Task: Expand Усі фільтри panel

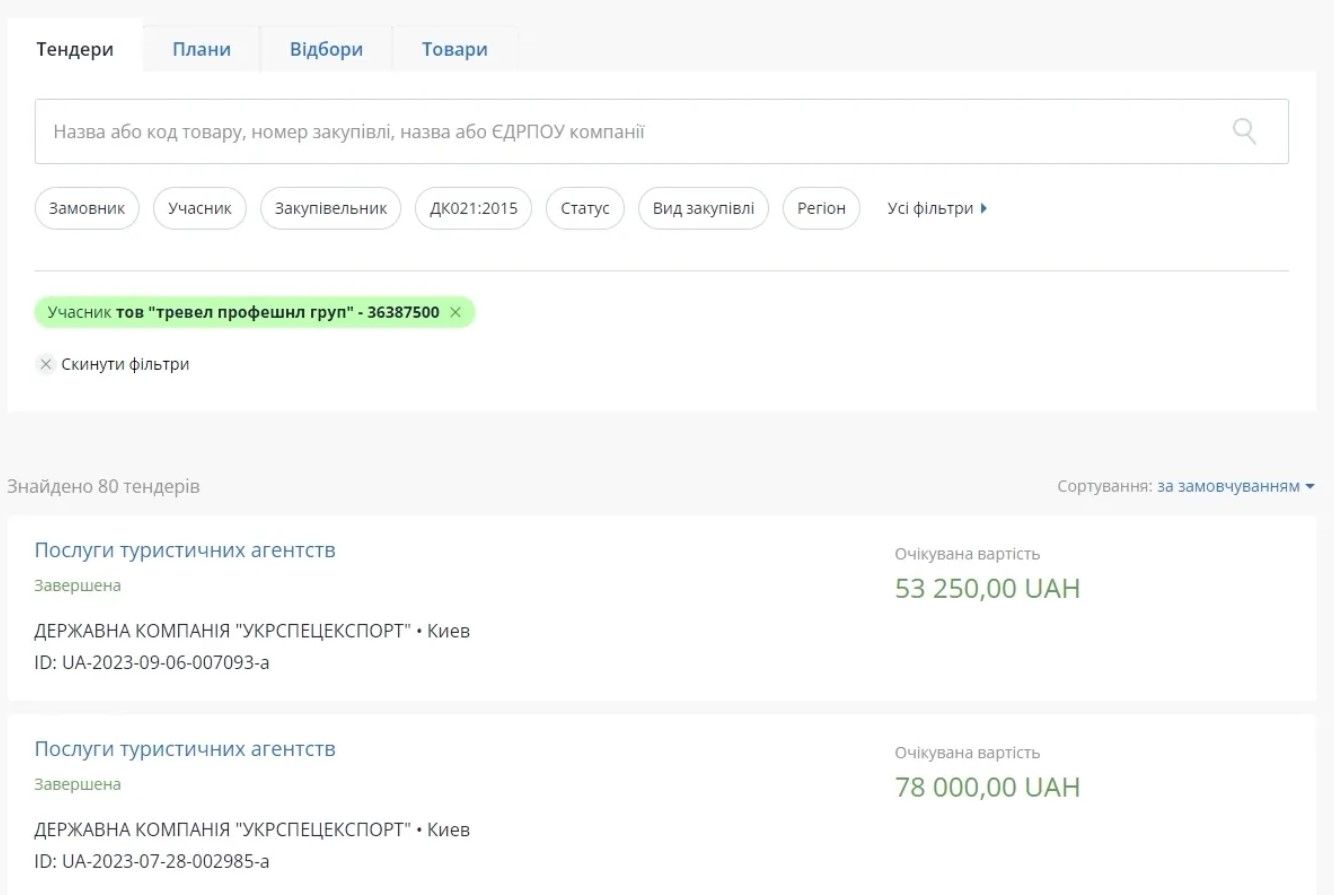Action: (x=937, y=208)
